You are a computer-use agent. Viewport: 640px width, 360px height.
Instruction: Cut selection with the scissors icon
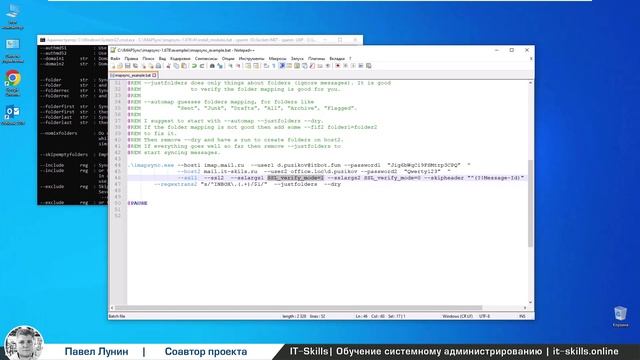coord(168,66)
